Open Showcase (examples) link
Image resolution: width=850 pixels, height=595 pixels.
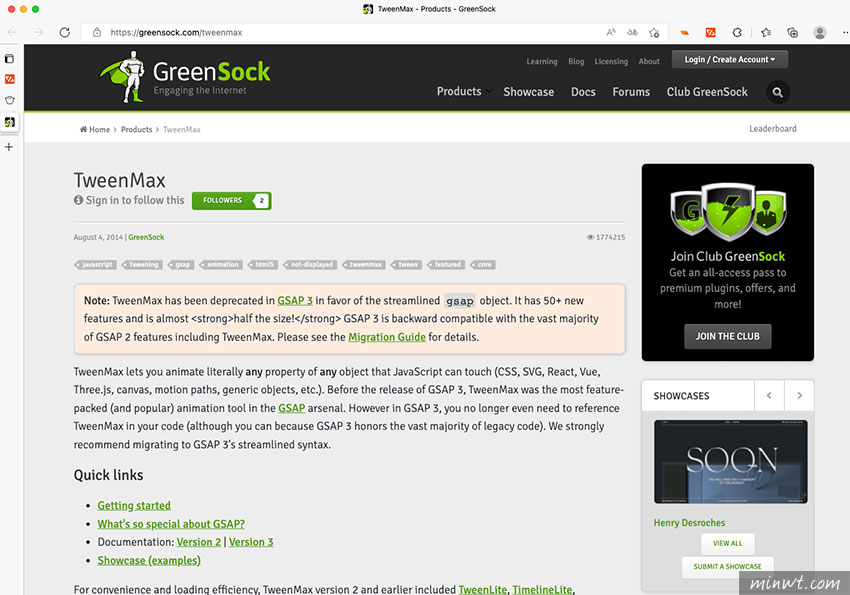tap(149, 560)
